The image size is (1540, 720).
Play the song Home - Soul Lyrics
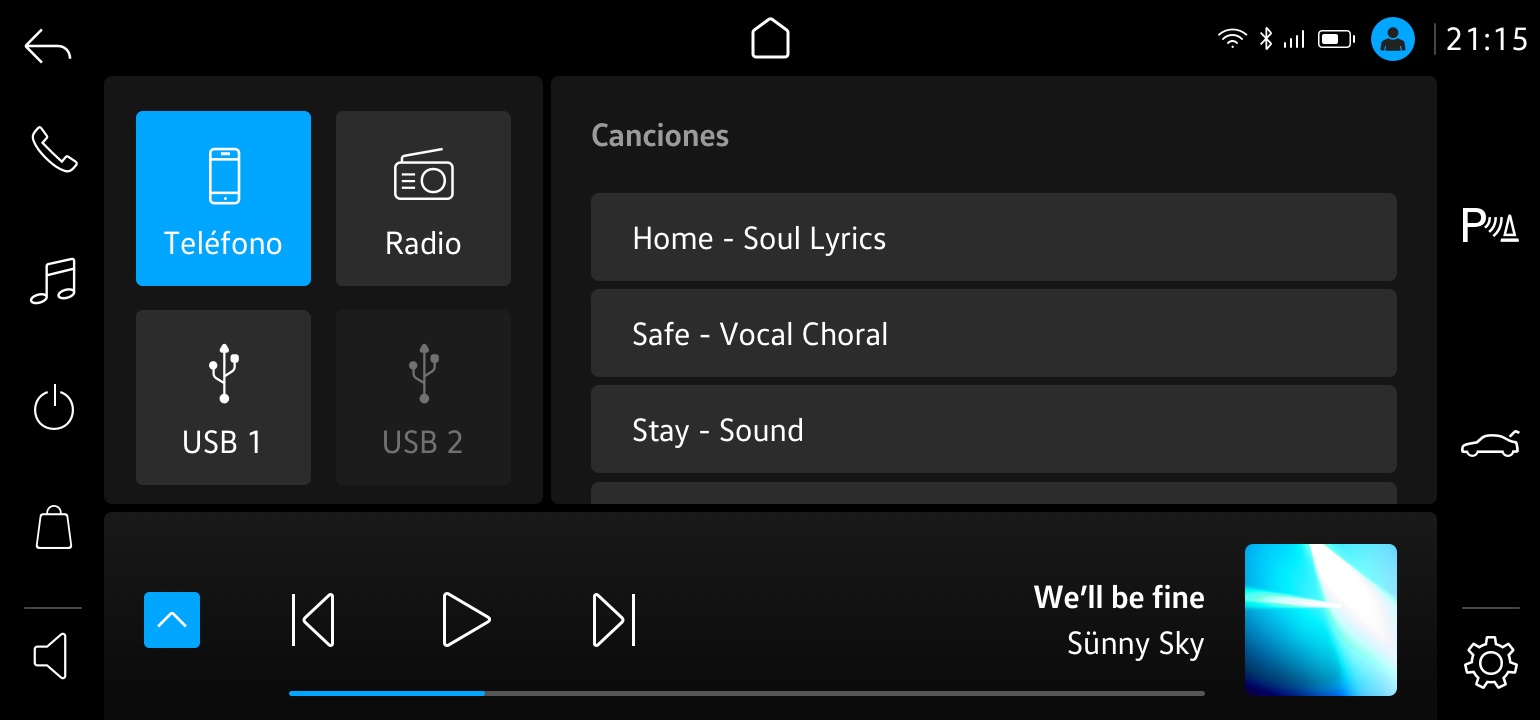click(993, 237)
